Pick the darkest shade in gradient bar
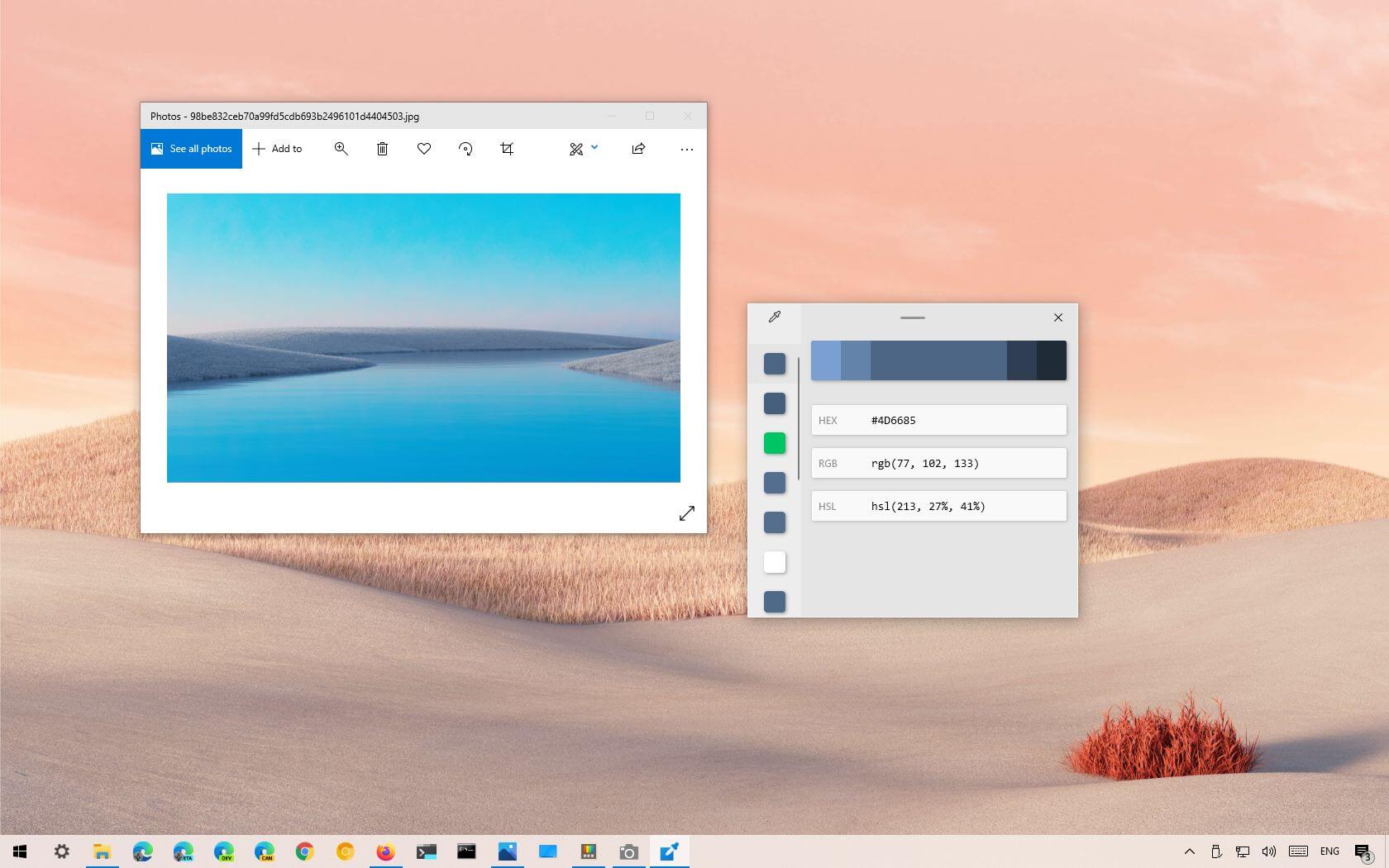The width and height of the screenshot is (1389, 868). [x=1052, y=360]
